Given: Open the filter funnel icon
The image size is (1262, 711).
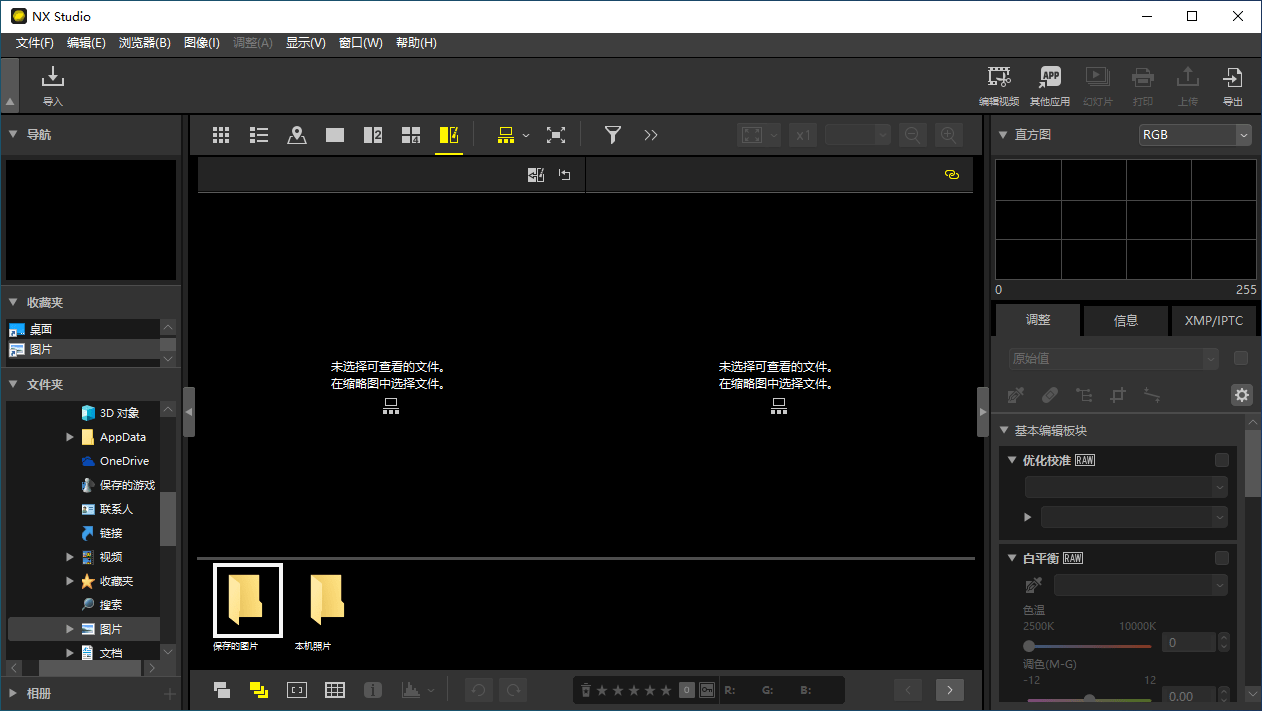Looking at the screenshot, I should 612,134.
